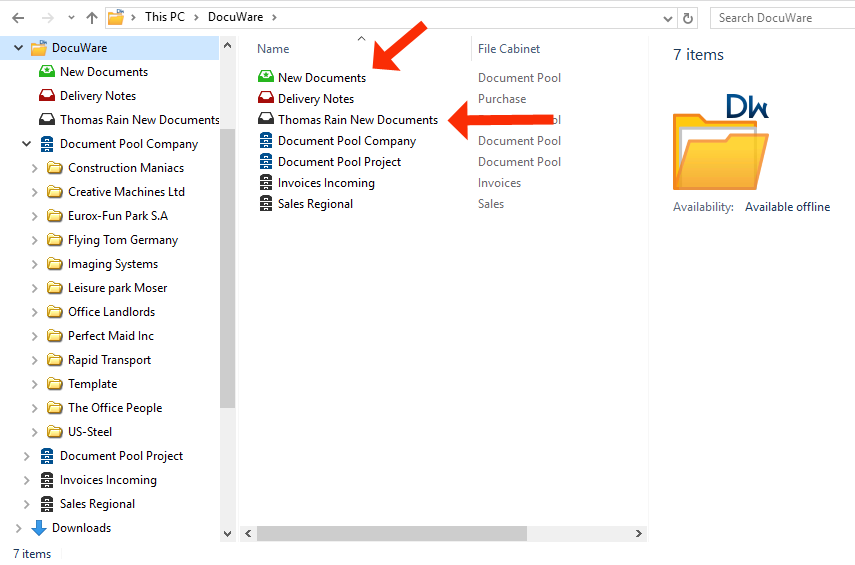Click New Documents tray icon in file list

266,76
